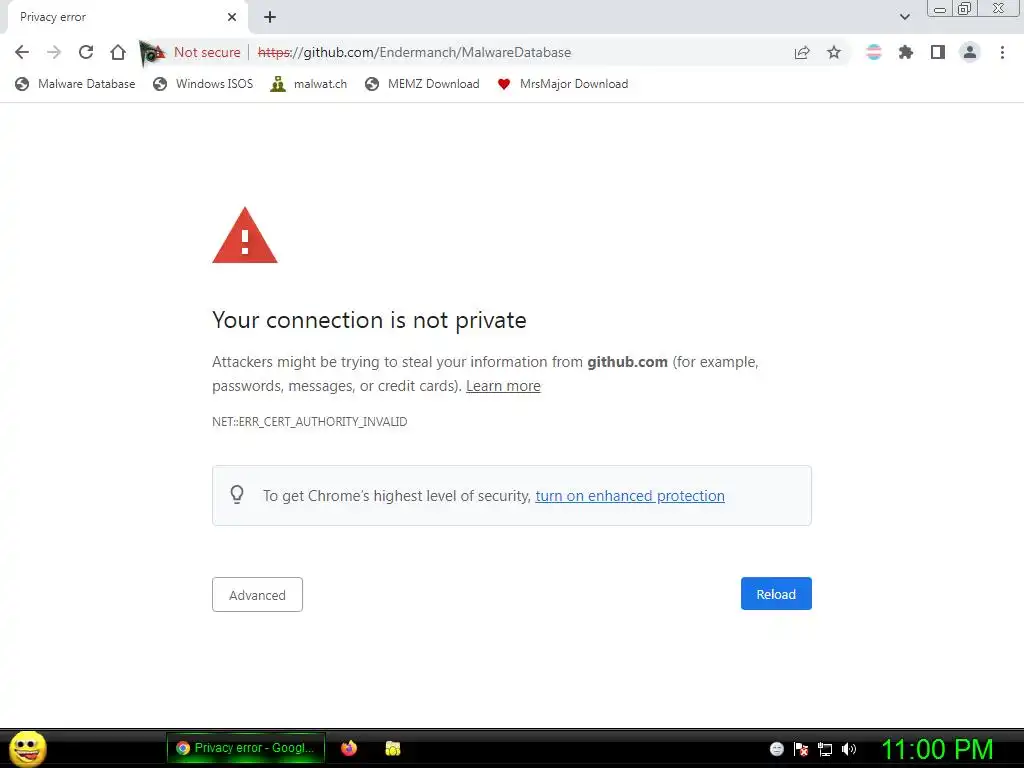Click the blue Reload button
The height and width of the screenshot is (768, 1024).
click(776, 594)
